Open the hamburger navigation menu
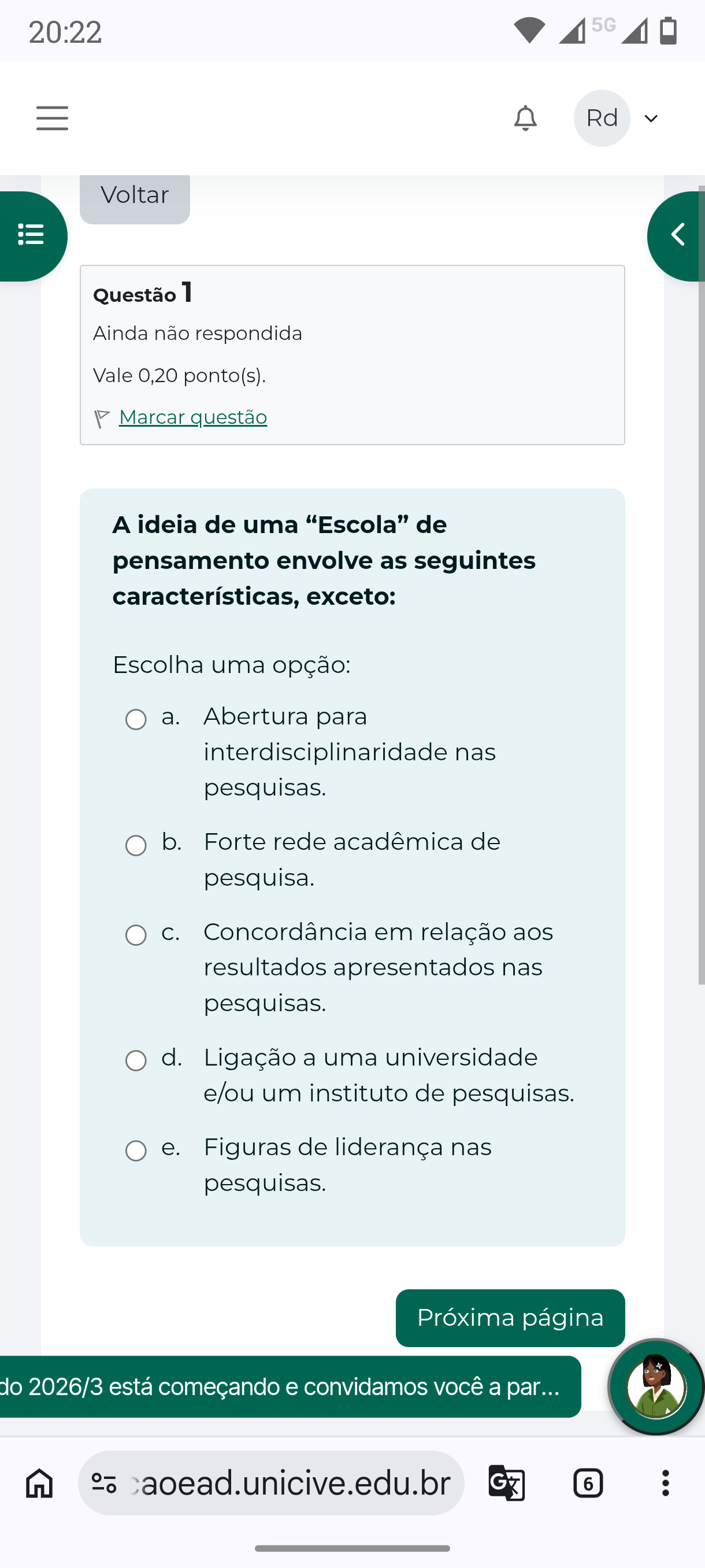Screen dimensions: 705x1568 coord(53,117)
